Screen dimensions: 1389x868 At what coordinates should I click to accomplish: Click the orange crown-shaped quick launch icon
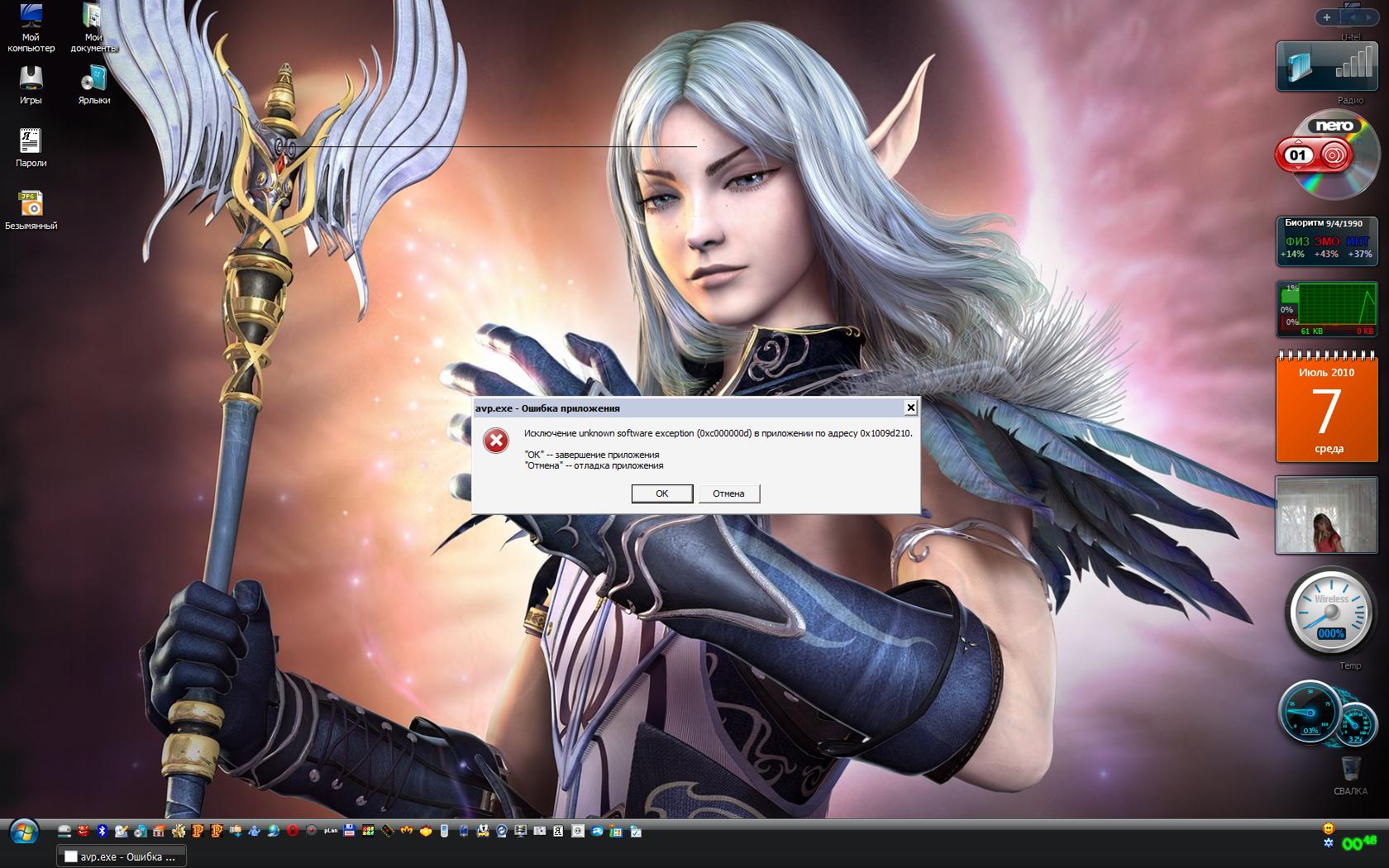click(407, 831)
